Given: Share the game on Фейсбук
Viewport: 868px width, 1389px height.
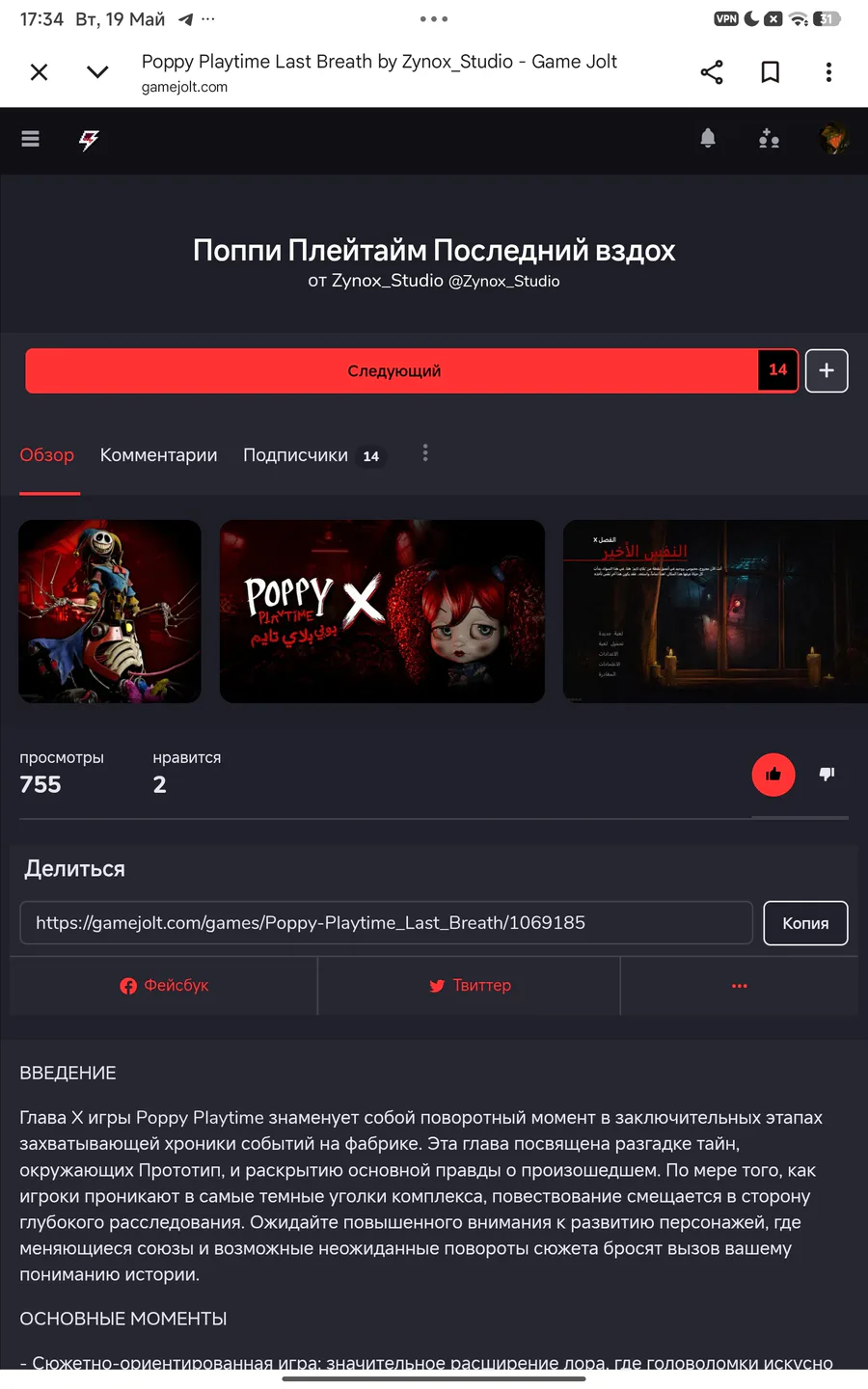Looking at the screenshot, I should [164, 986].
